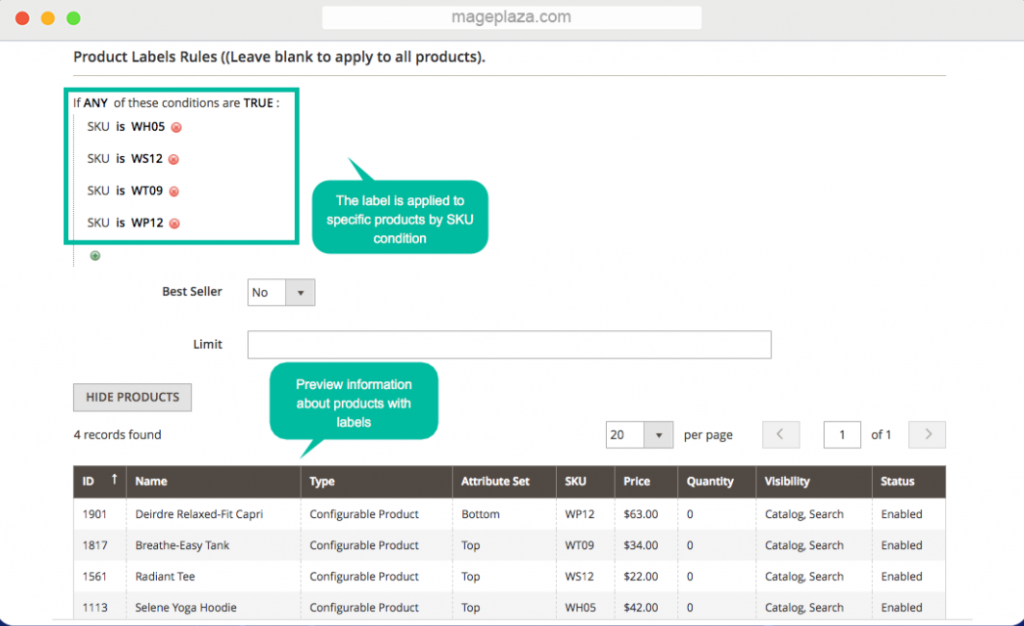
Task: Click the page number input box
Action: coord(842,434)
